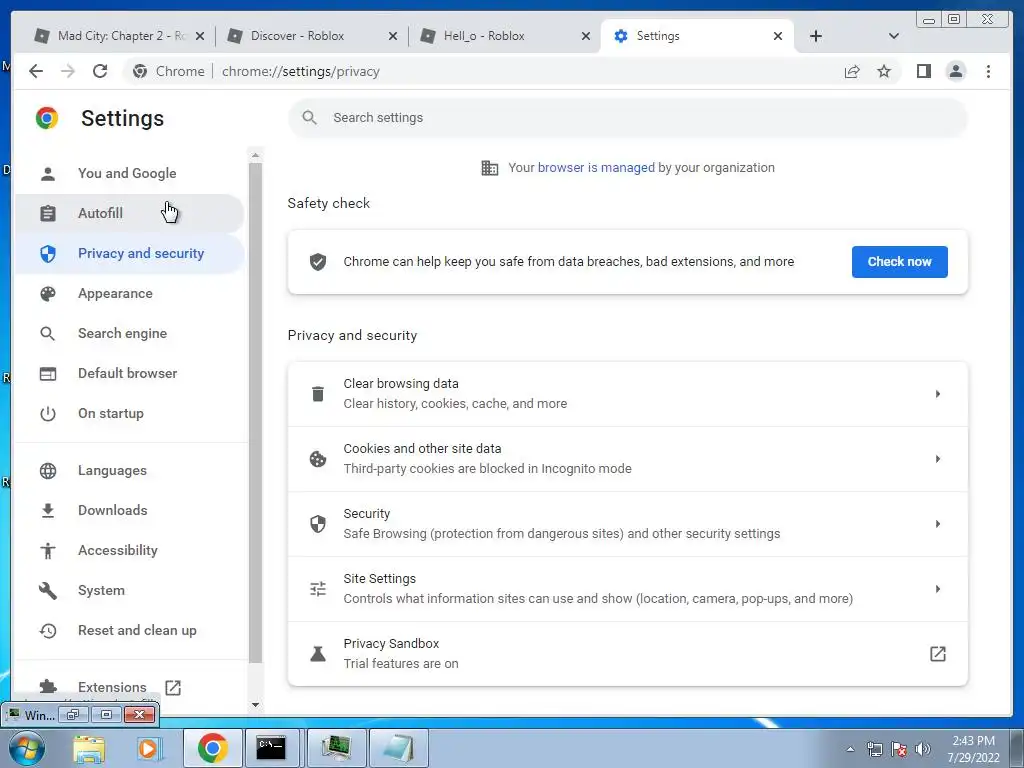
Task: Select Privacy and security in sidebar
Action: click(129, 253)
